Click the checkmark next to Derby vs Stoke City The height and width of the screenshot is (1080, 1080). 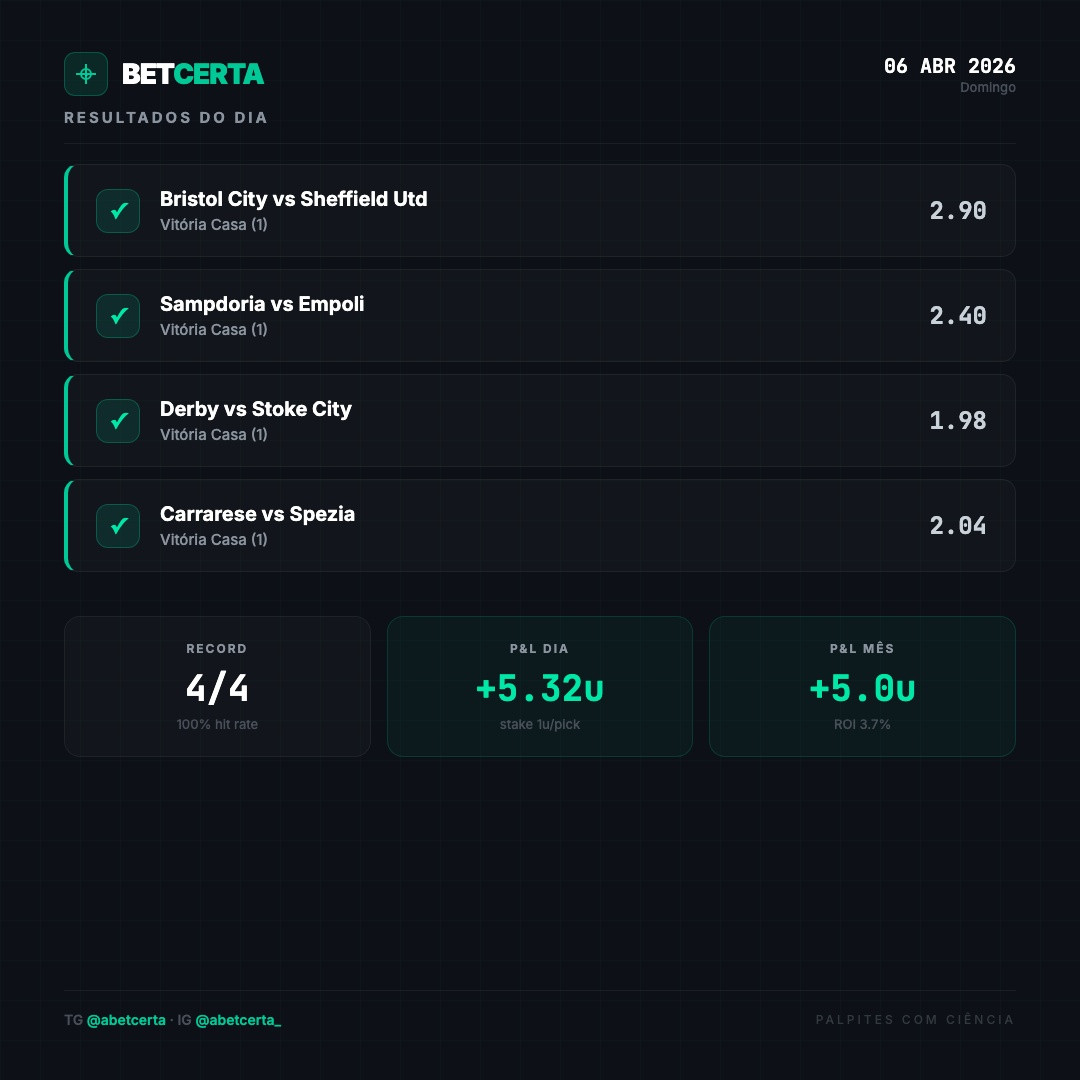point(118,421)
